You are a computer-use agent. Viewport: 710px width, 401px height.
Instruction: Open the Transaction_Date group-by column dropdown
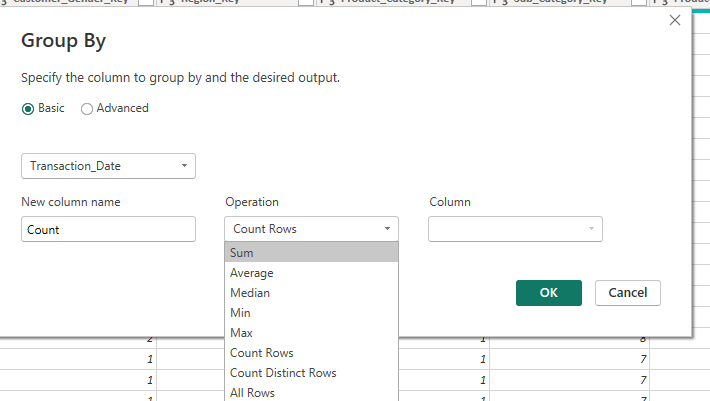108,166
